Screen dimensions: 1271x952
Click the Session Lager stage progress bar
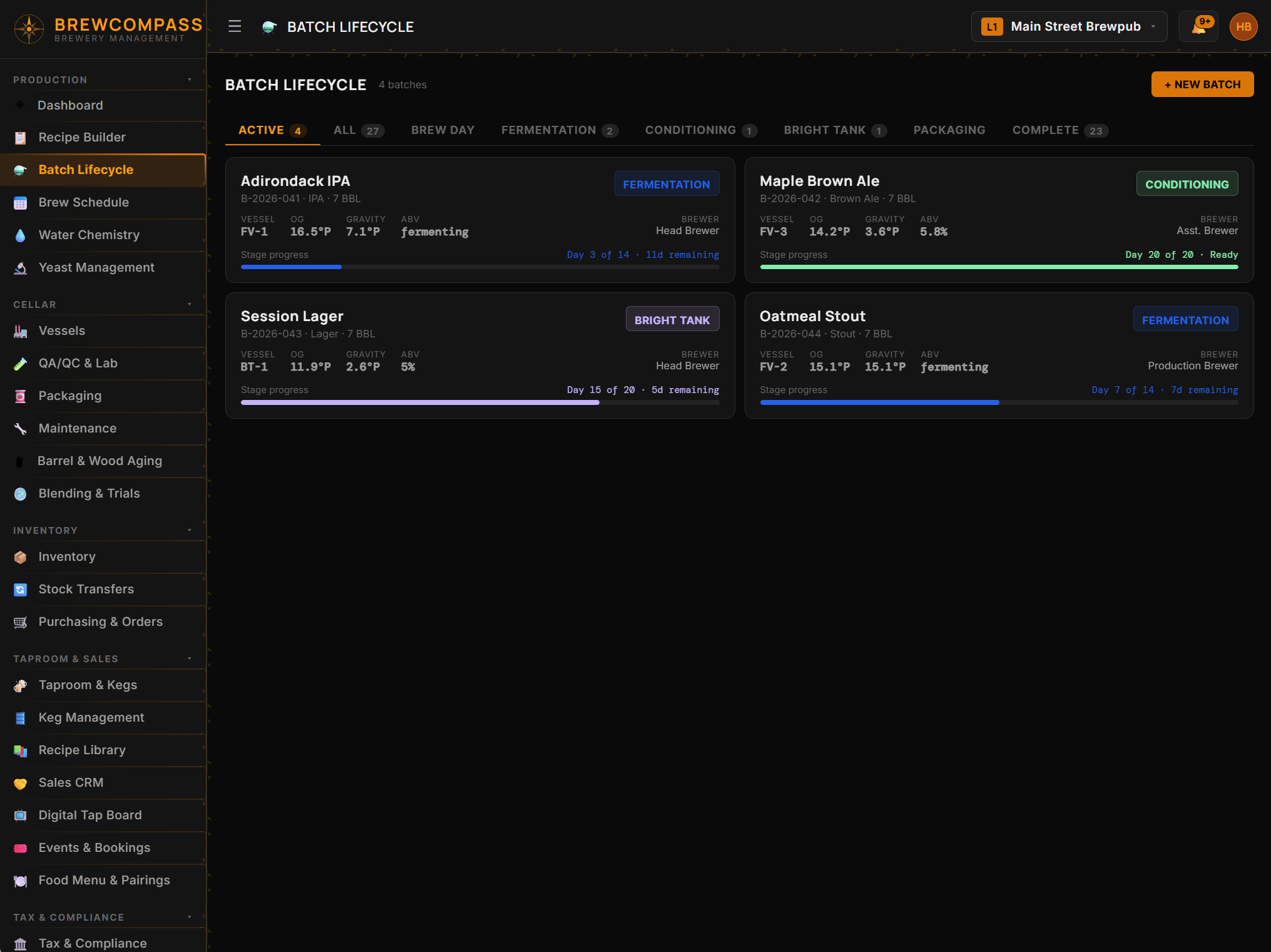[x=480, y=402]
